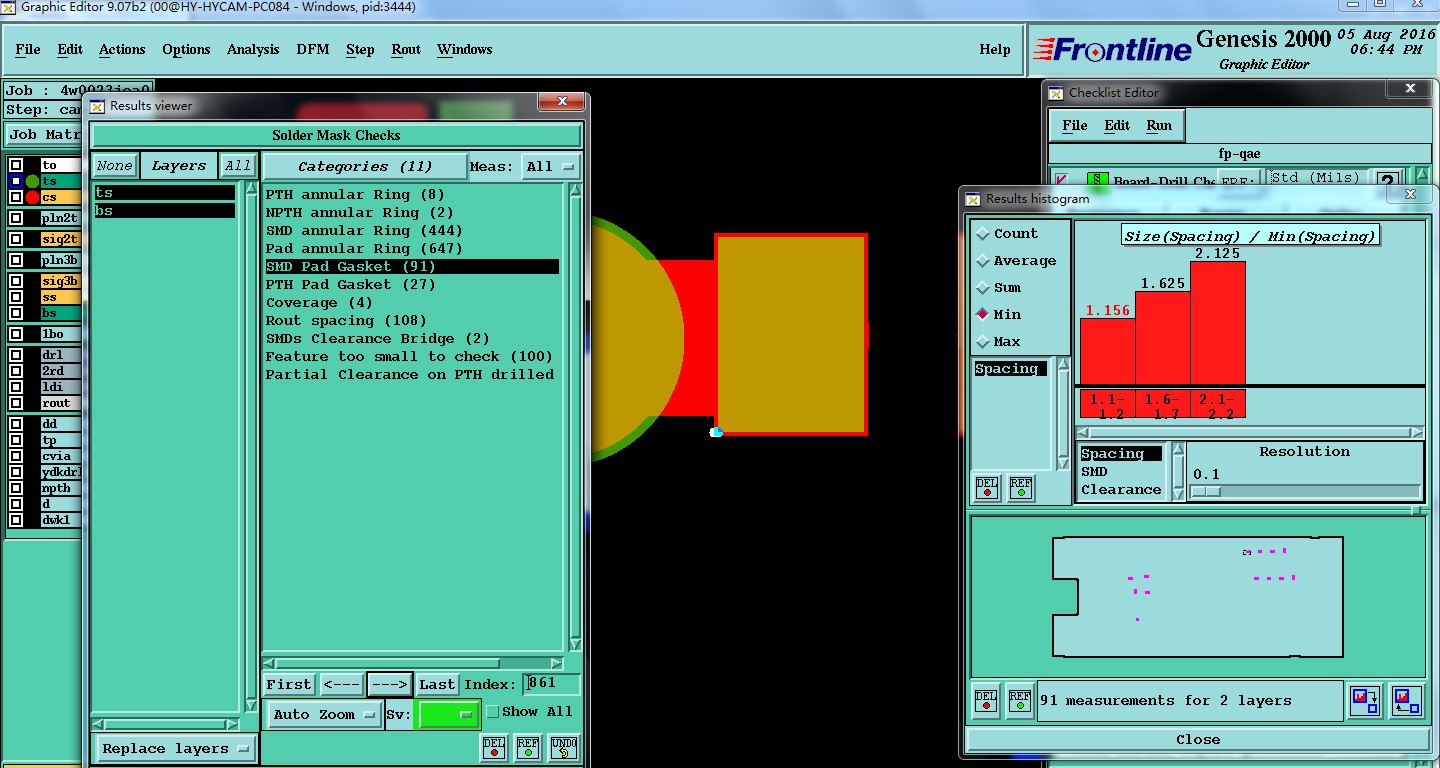Toggle display box of layer 'drl'
The height and width of the screenshot is (768, 1440).
point(16,355)
